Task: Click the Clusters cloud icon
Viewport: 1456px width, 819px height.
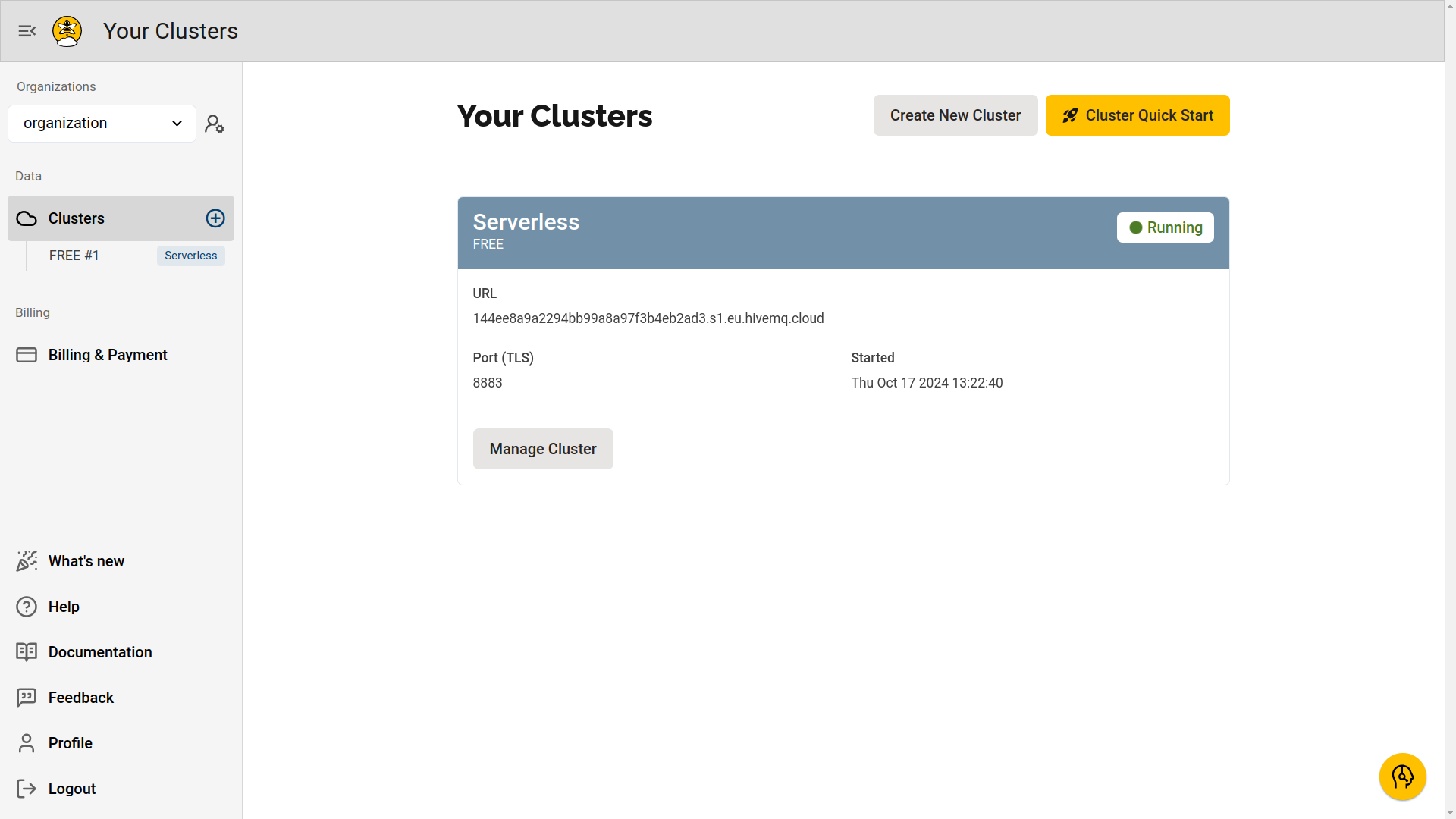Action: coord(26,218)
